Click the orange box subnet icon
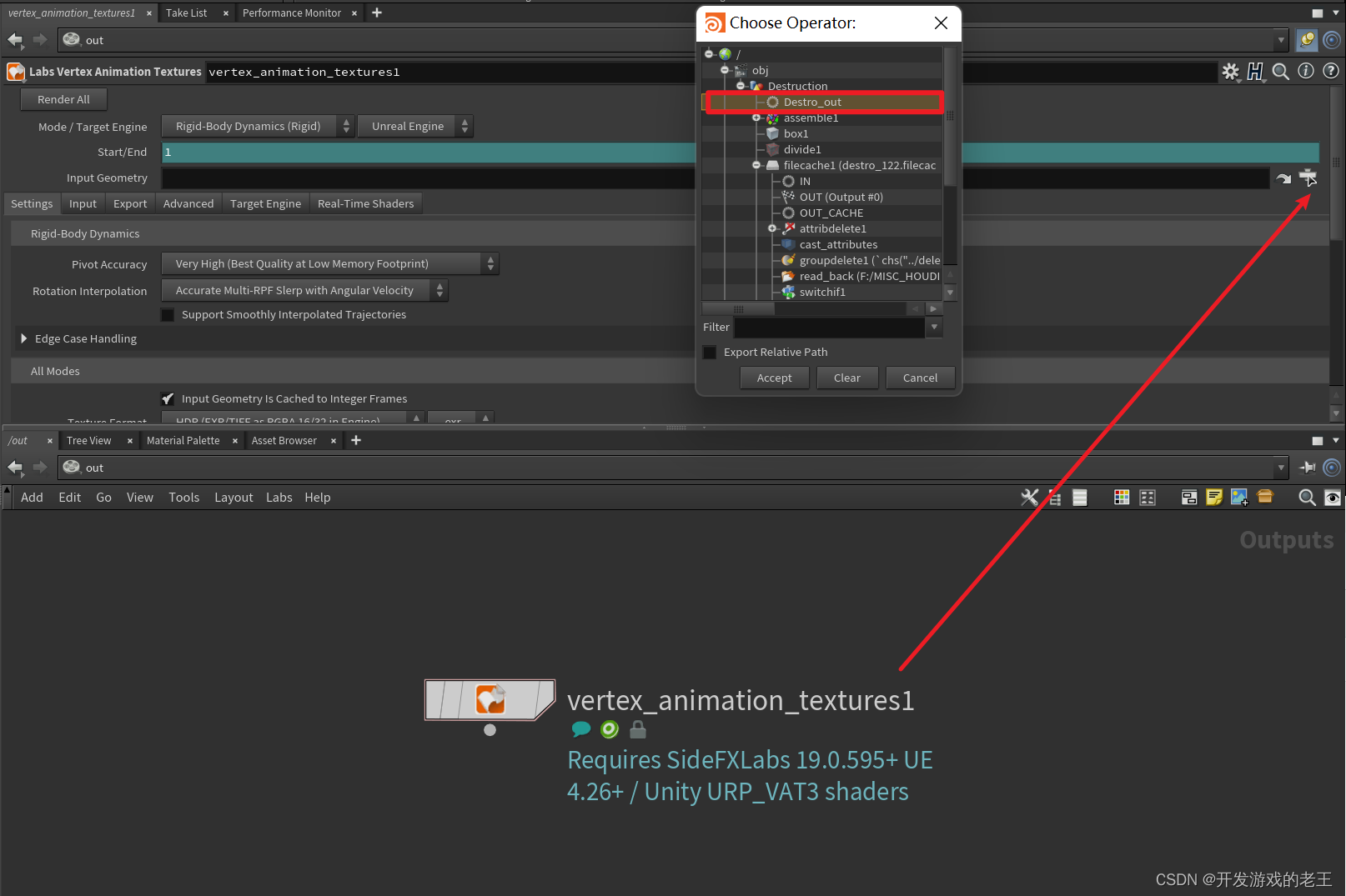 (1265, 497)
